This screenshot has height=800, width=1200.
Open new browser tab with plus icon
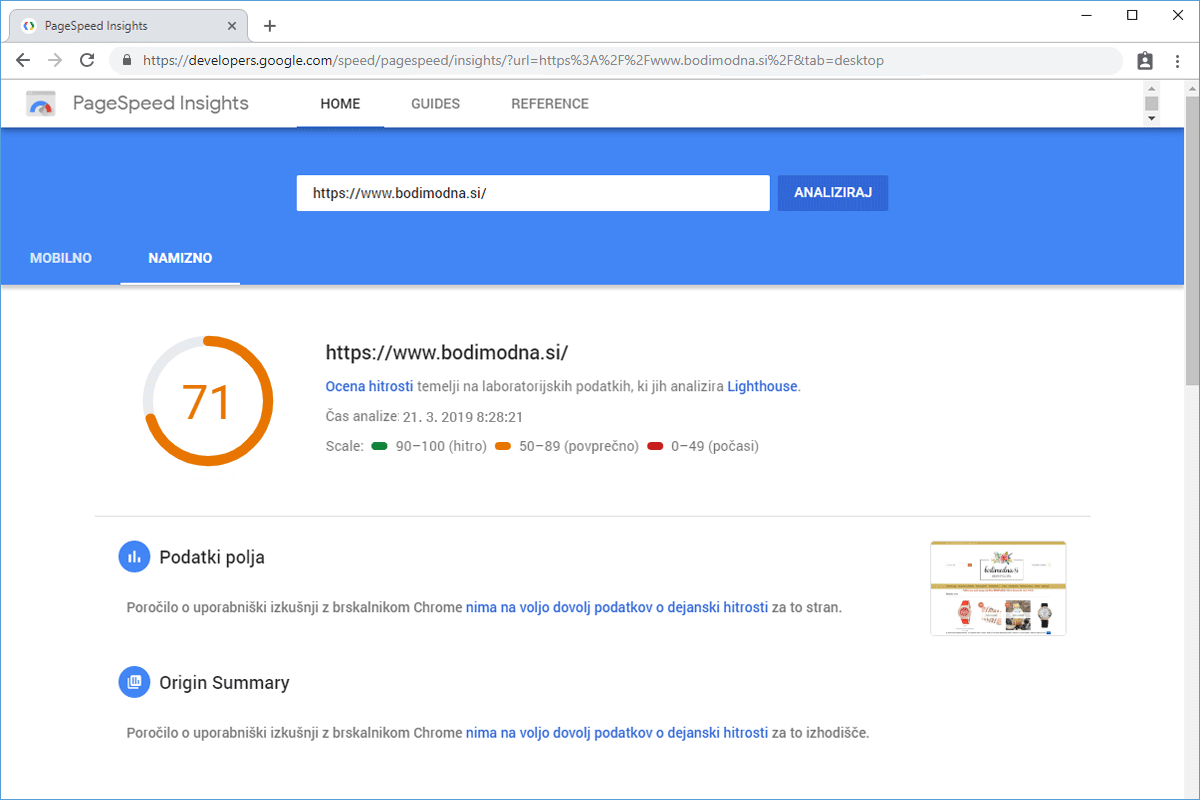click(x=269, y=26)
